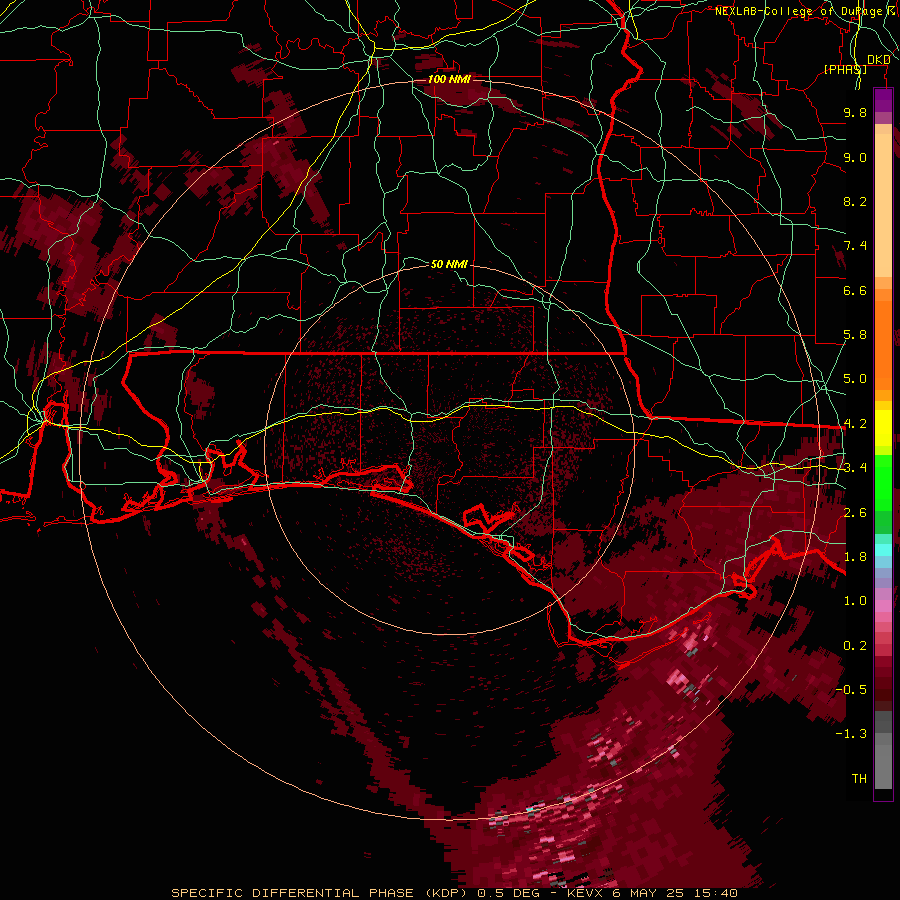
Task: Click the 7.4 scale value
Action: click(x=855, y=246)
